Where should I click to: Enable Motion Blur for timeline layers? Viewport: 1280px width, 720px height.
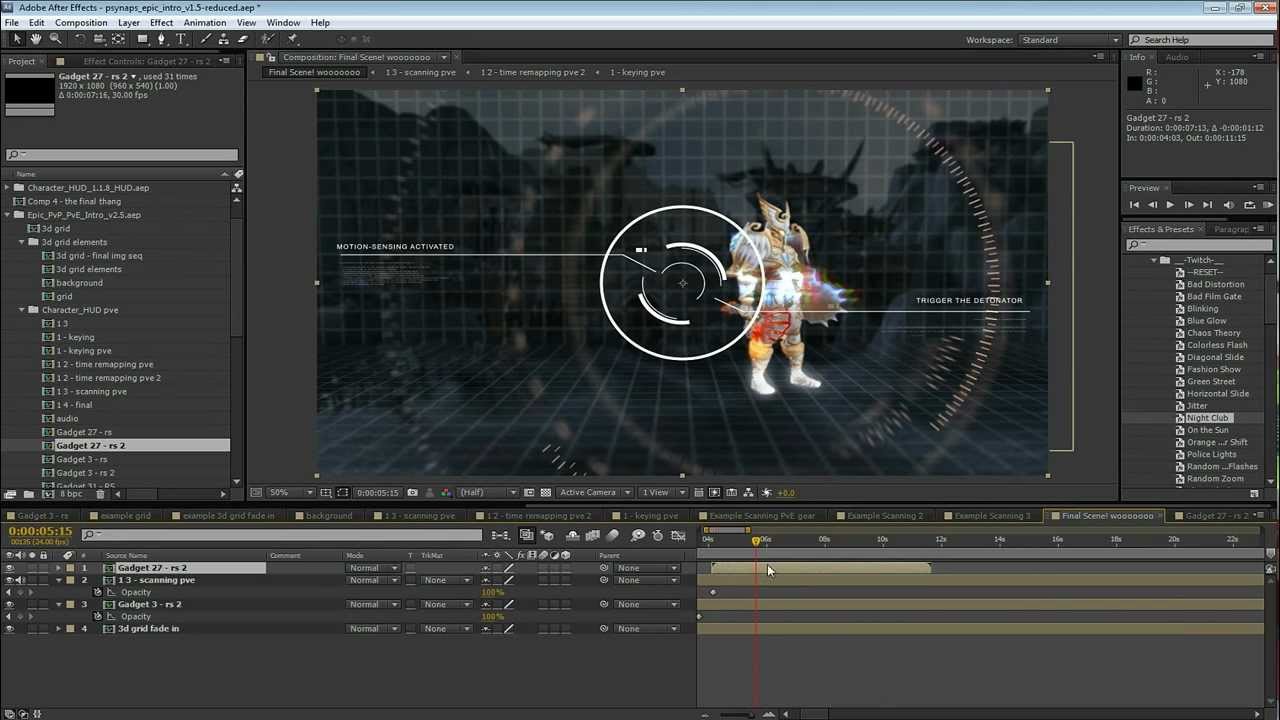click(613, 535)
